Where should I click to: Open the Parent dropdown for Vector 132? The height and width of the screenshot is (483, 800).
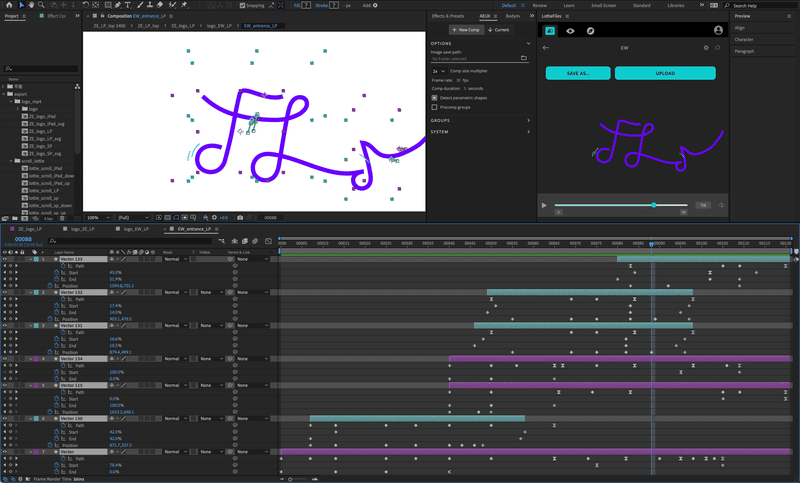[252, 292]
